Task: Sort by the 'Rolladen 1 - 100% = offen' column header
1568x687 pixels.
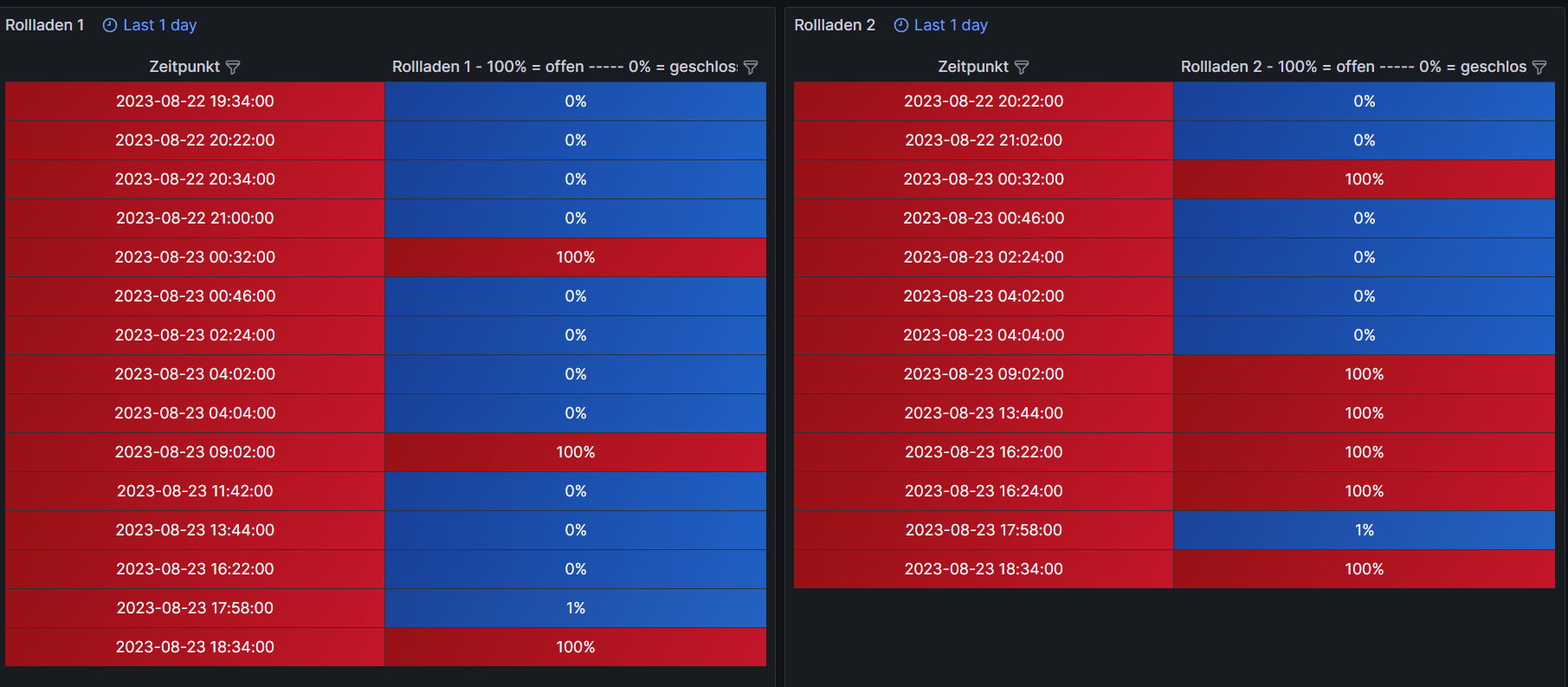Action: coord(564,67)
